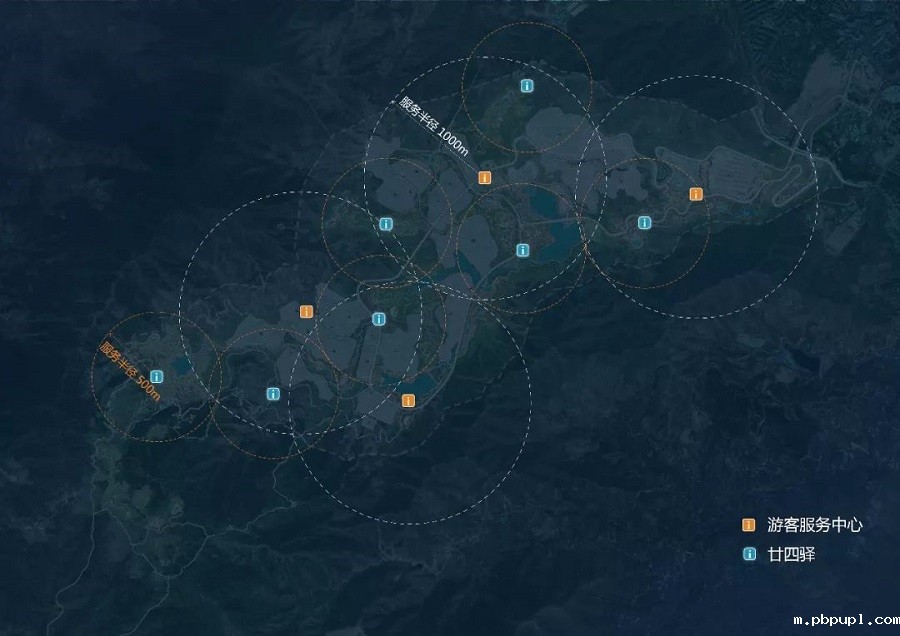Click the westernmost orange visitor center marker
Screen dimensions: 900x636
click(x=307, y=312)
